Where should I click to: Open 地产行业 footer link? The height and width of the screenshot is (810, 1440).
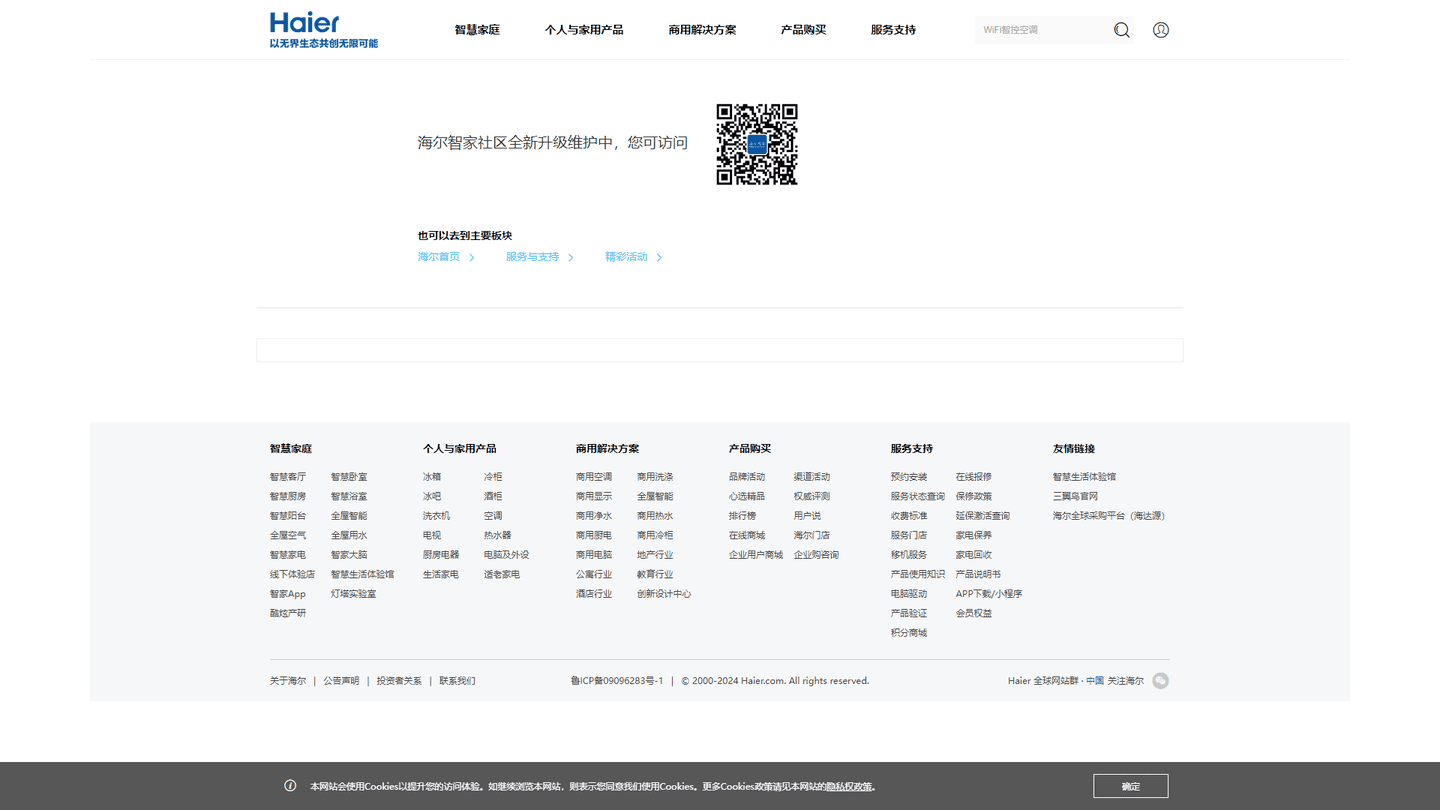click(x=655, y=555)
